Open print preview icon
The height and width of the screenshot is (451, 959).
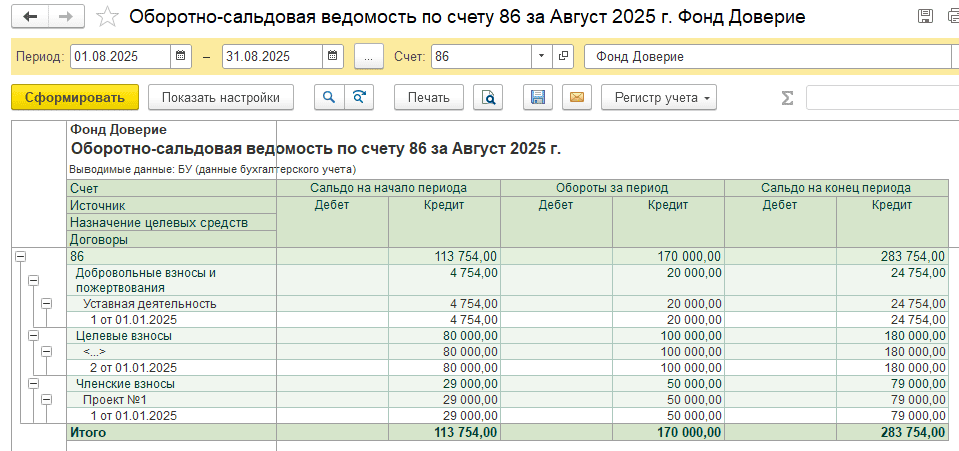tap(488, 97)
